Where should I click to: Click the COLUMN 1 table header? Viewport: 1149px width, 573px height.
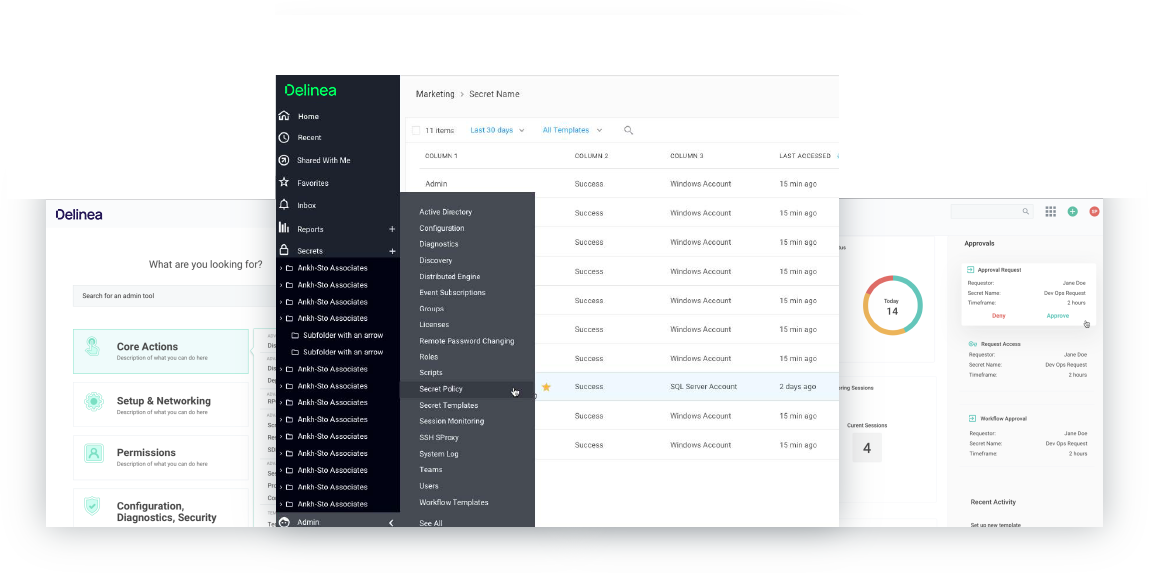441,156
